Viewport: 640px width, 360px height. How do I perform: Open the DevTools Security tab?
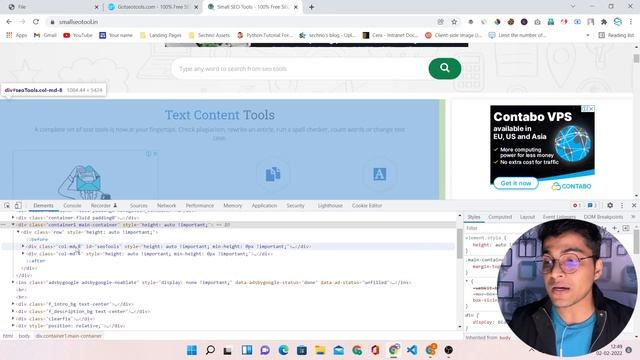click(x=295, y=206)
